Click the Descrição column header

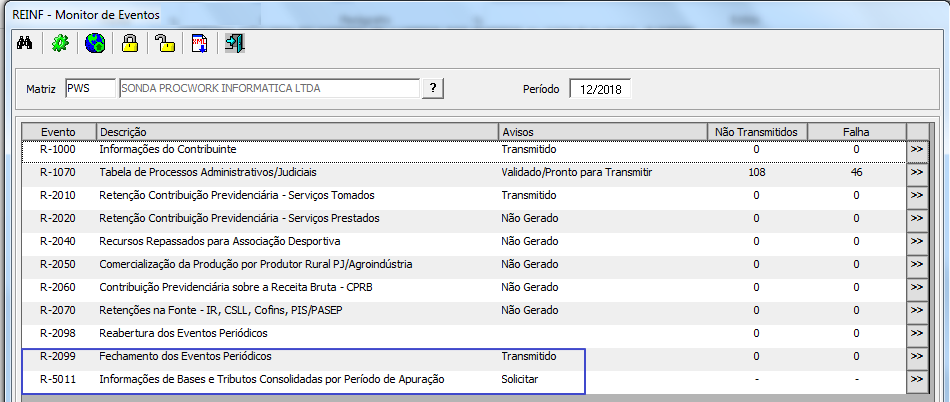tap(297, 131)
